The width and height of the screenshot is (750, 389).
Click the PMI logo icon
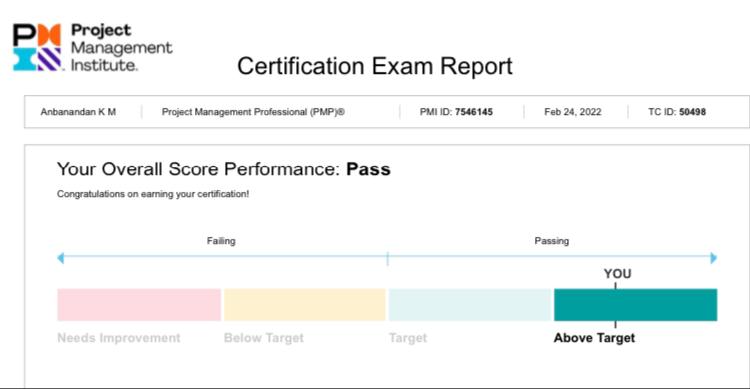37,47
